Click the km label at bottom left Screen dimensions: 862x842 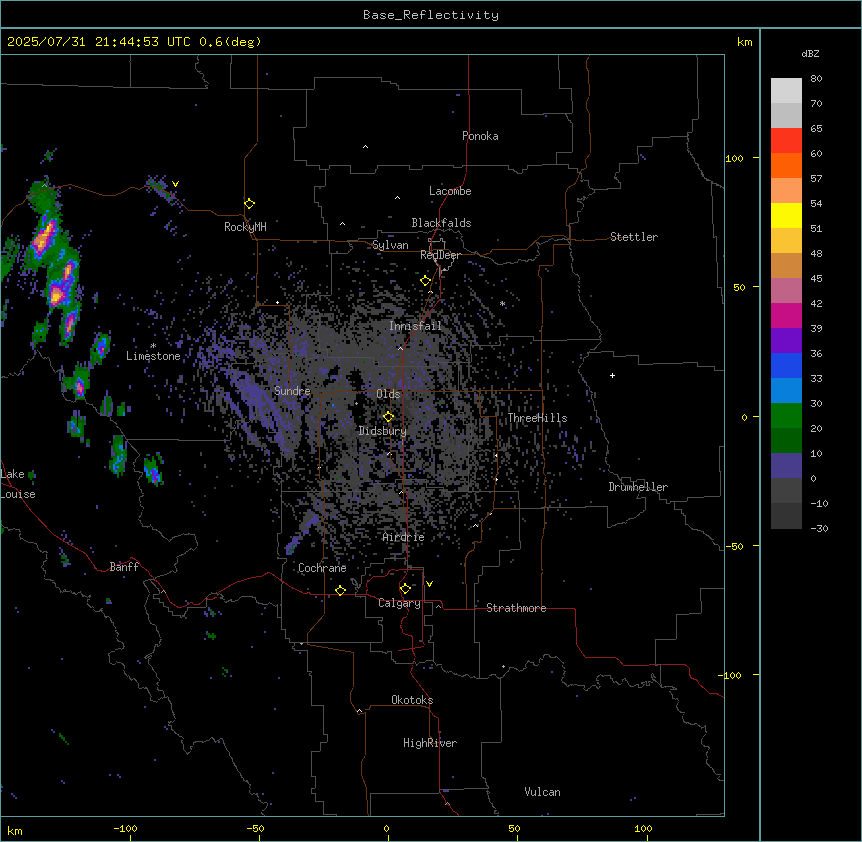[15, 830]
